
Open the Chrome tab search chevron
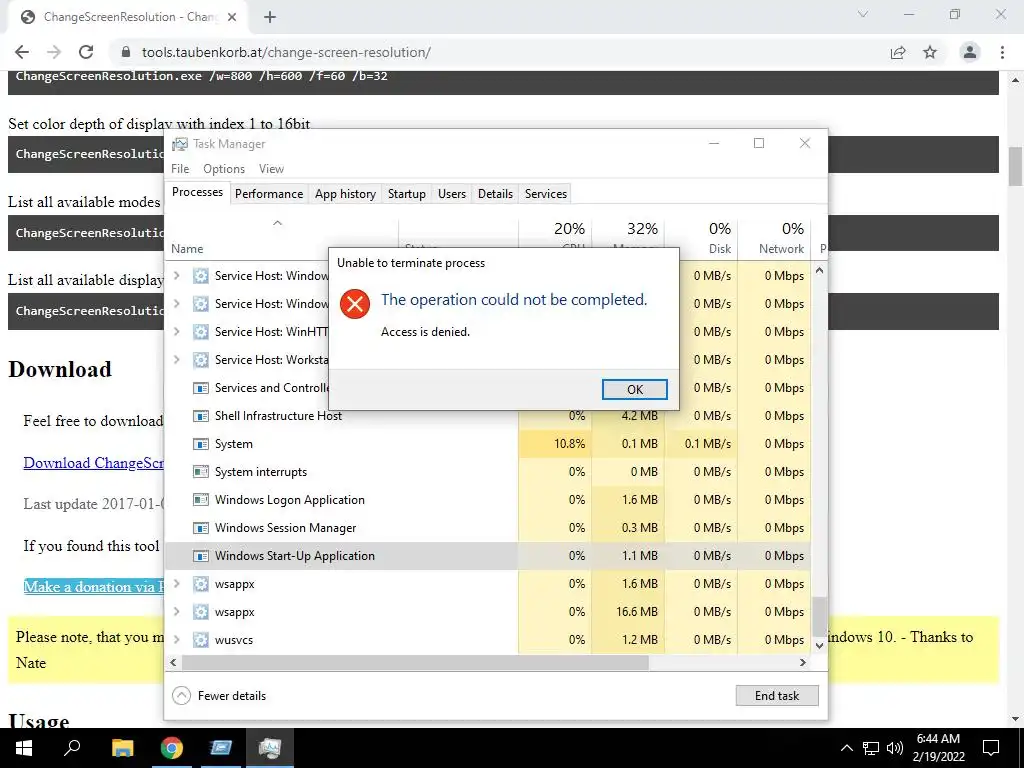(x=863, y=14)
